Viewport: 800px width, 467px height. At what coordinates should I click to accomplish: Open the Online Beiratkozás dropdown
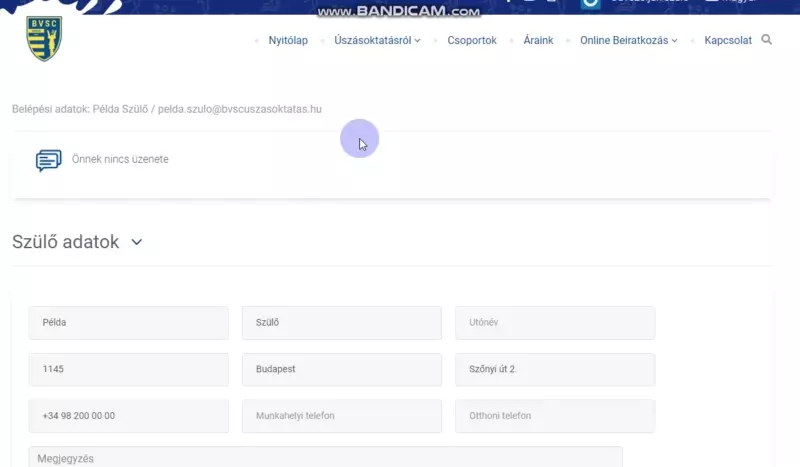click(x=628, y=41)
